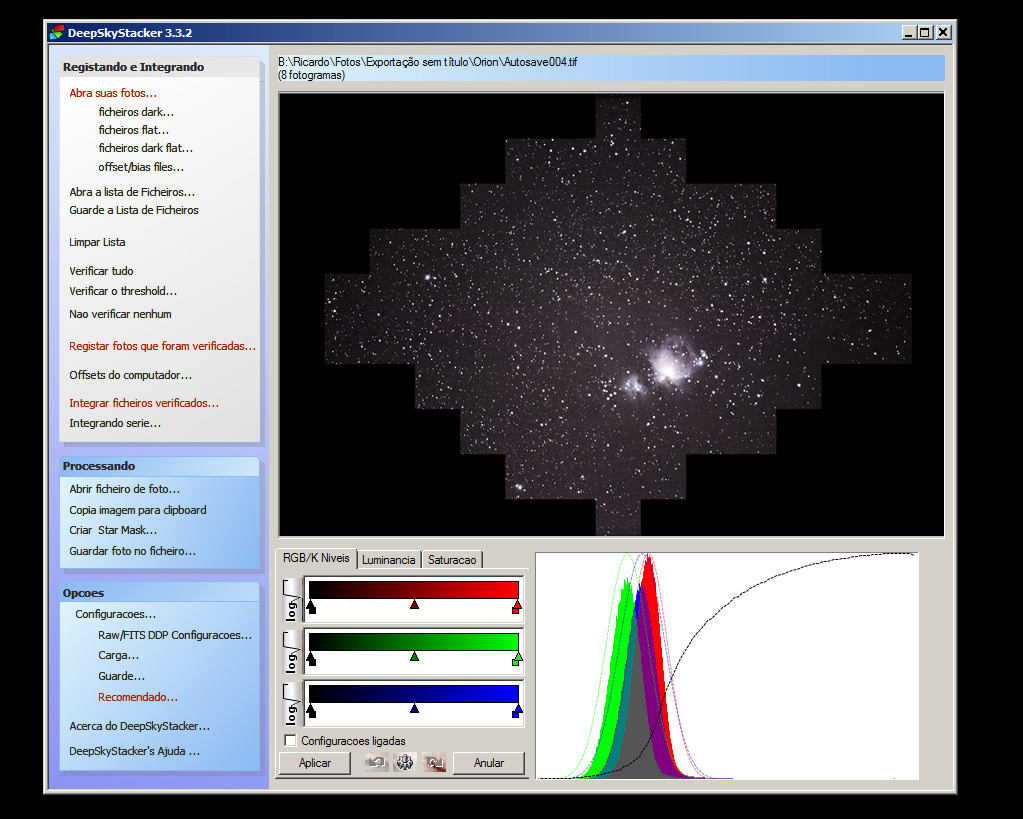Click Copia imagem para clipboard
This screenshot has height=819, width=1023.
[x=138, y=510]
